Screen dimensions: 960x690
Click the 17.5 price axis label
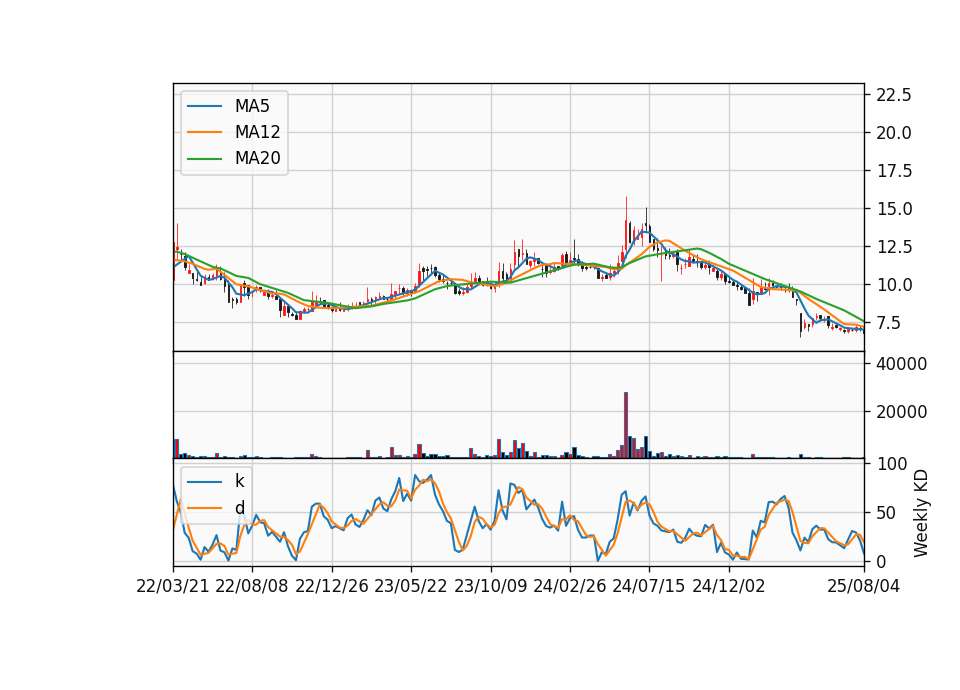coord(894,171)
